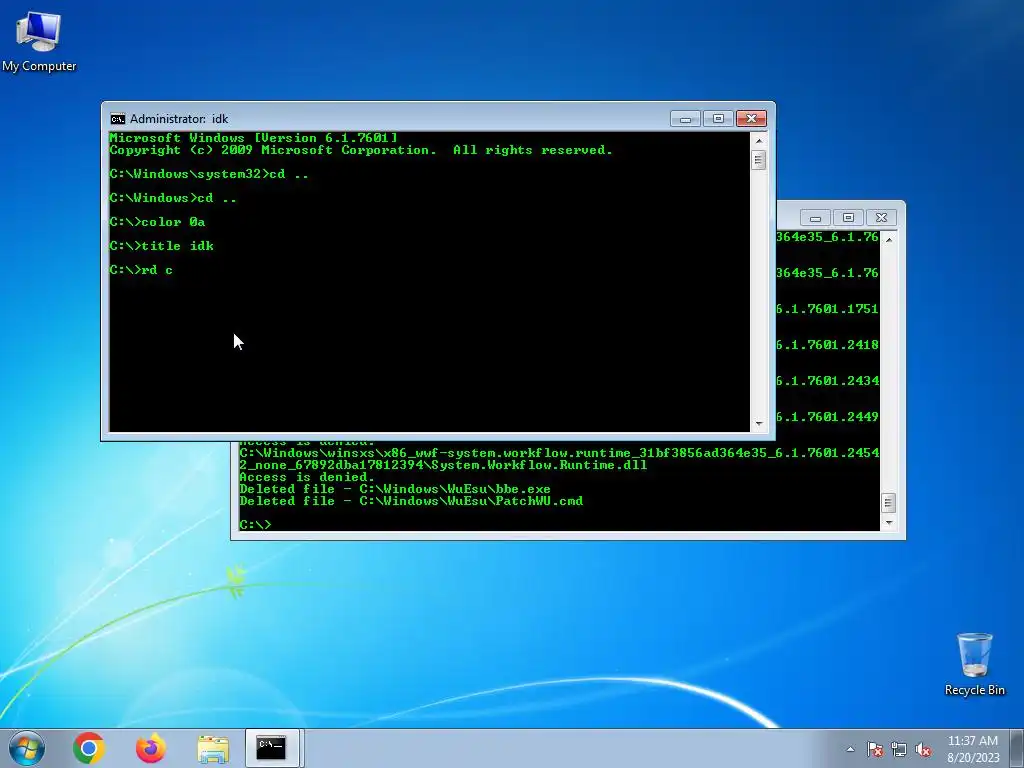Click the idk window scrollbar up arrow
This screenshot has height=768, width=1024.
758,140
